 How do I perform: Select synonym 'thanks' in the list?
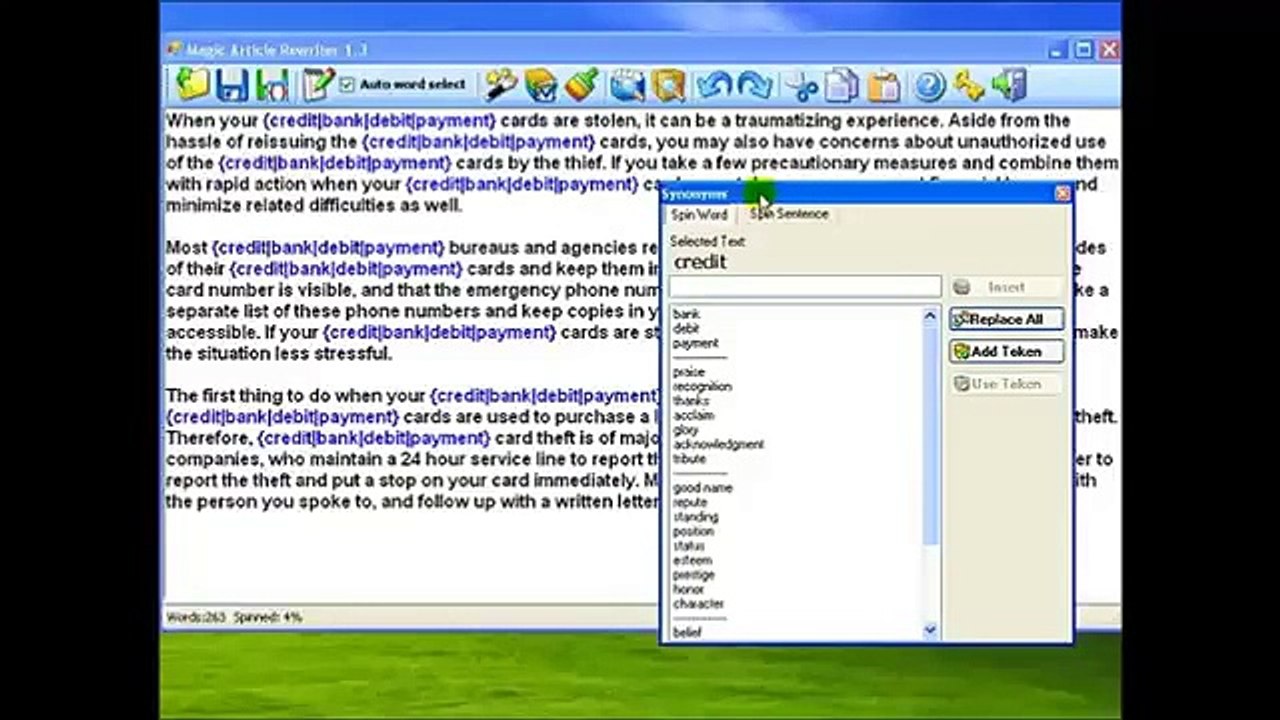690,401
